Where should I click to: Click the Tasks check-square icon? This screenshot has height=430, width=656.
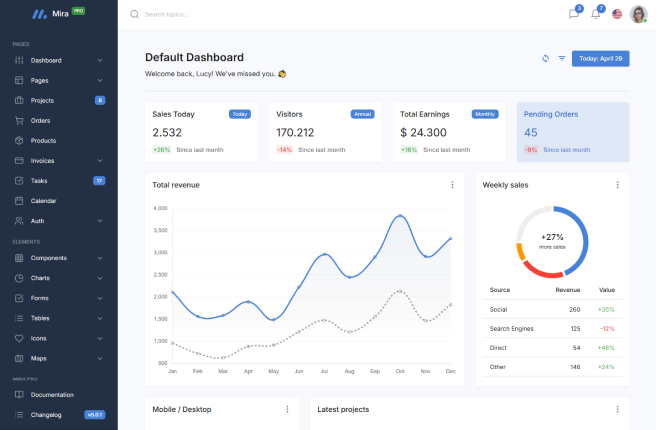tap(19, 181)
